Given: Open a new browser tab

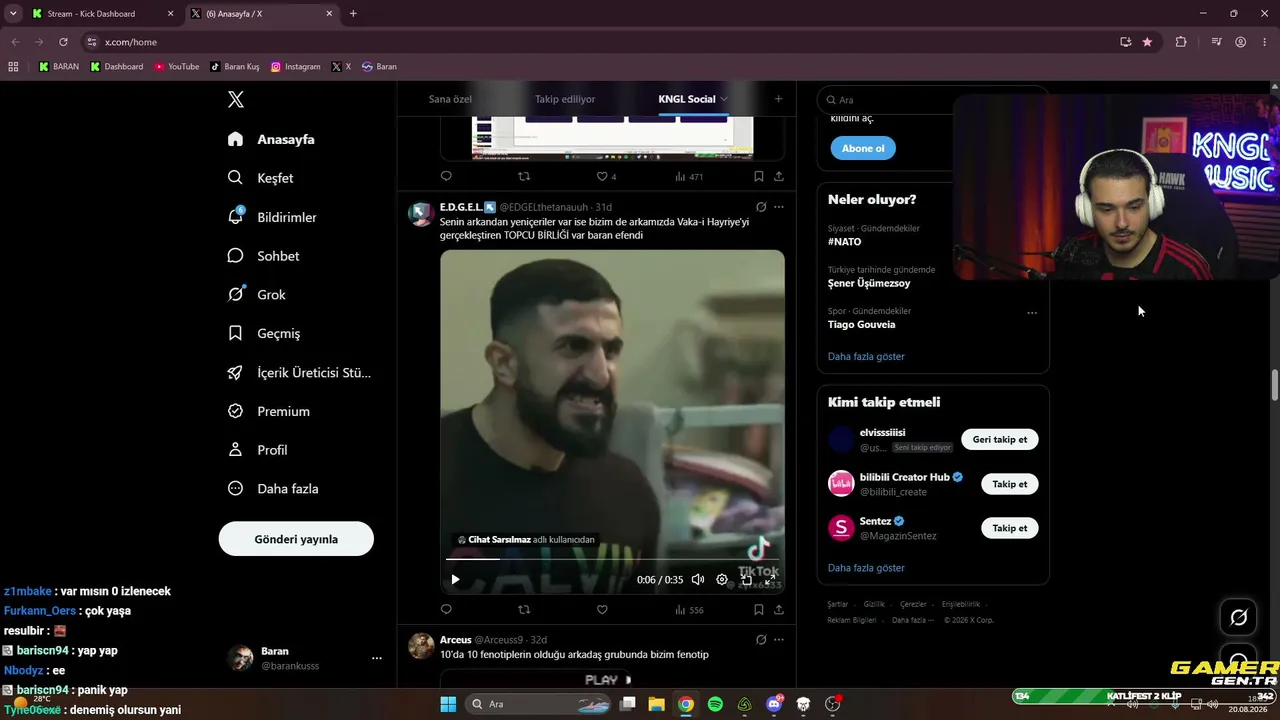Looking at the screenshot, I should (353, 14).
